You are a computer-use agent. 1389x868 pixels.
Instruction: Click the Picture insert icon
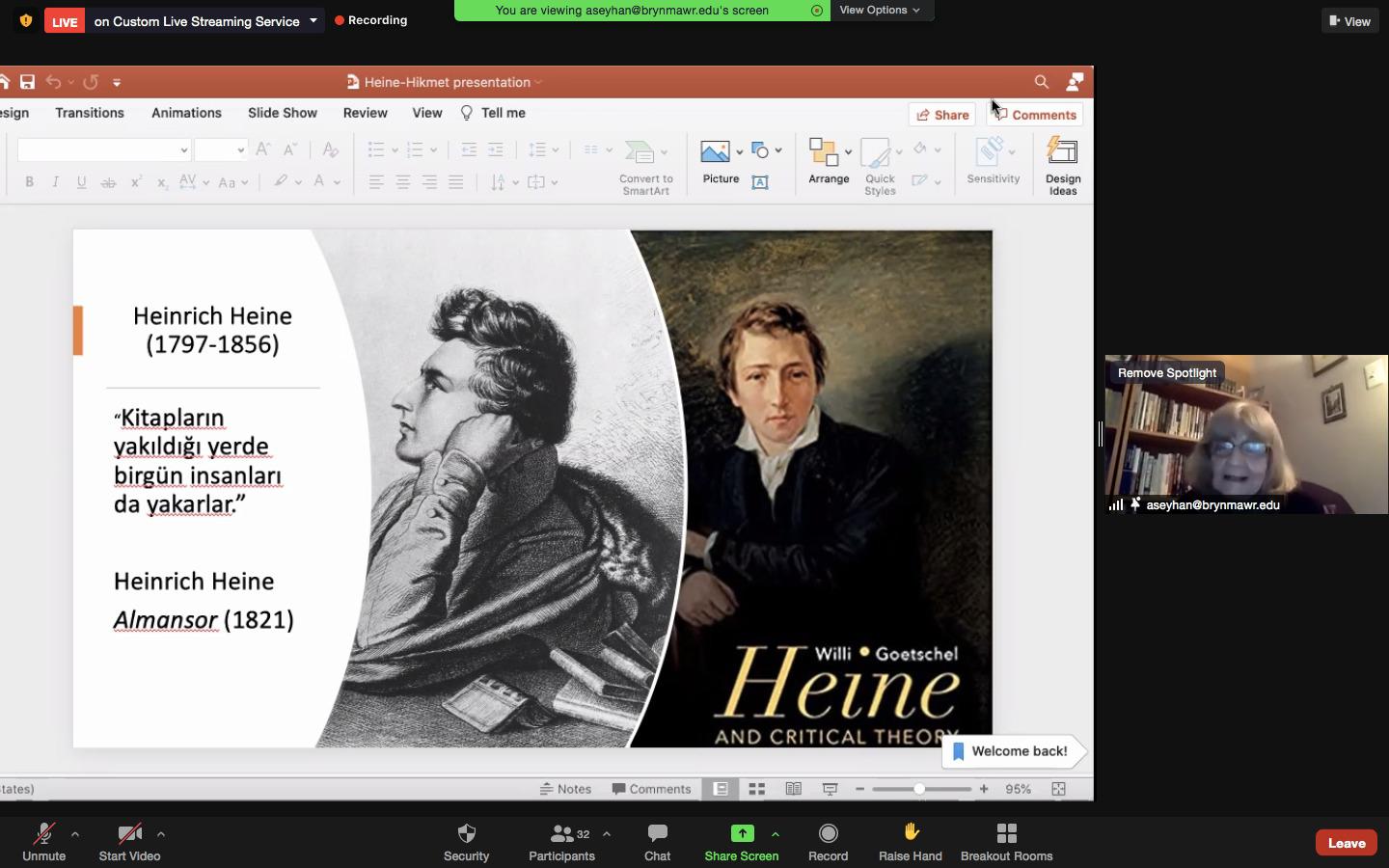click(x=715, y=151)
